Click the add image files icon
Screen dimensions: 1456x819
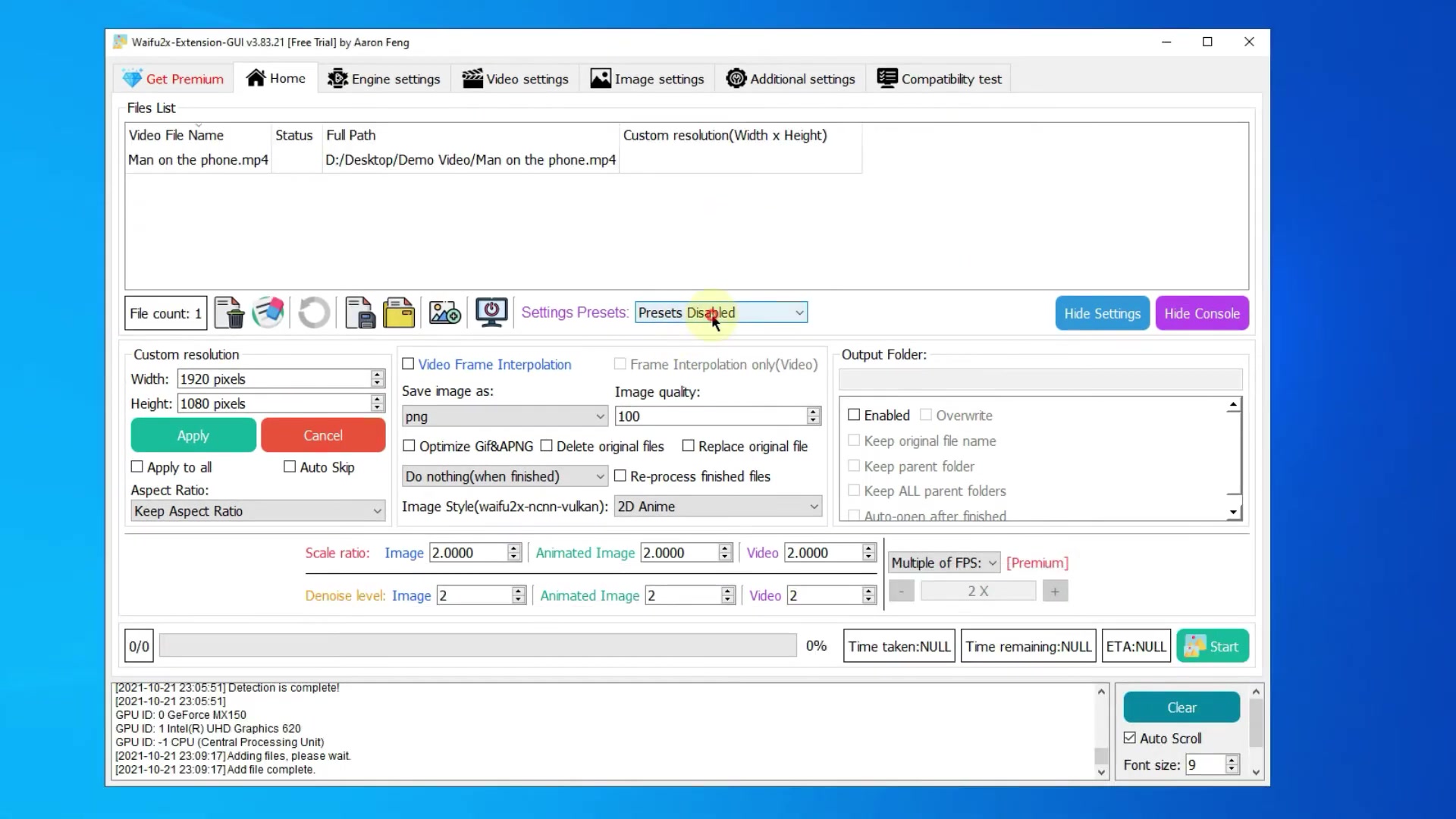(445, 312)
